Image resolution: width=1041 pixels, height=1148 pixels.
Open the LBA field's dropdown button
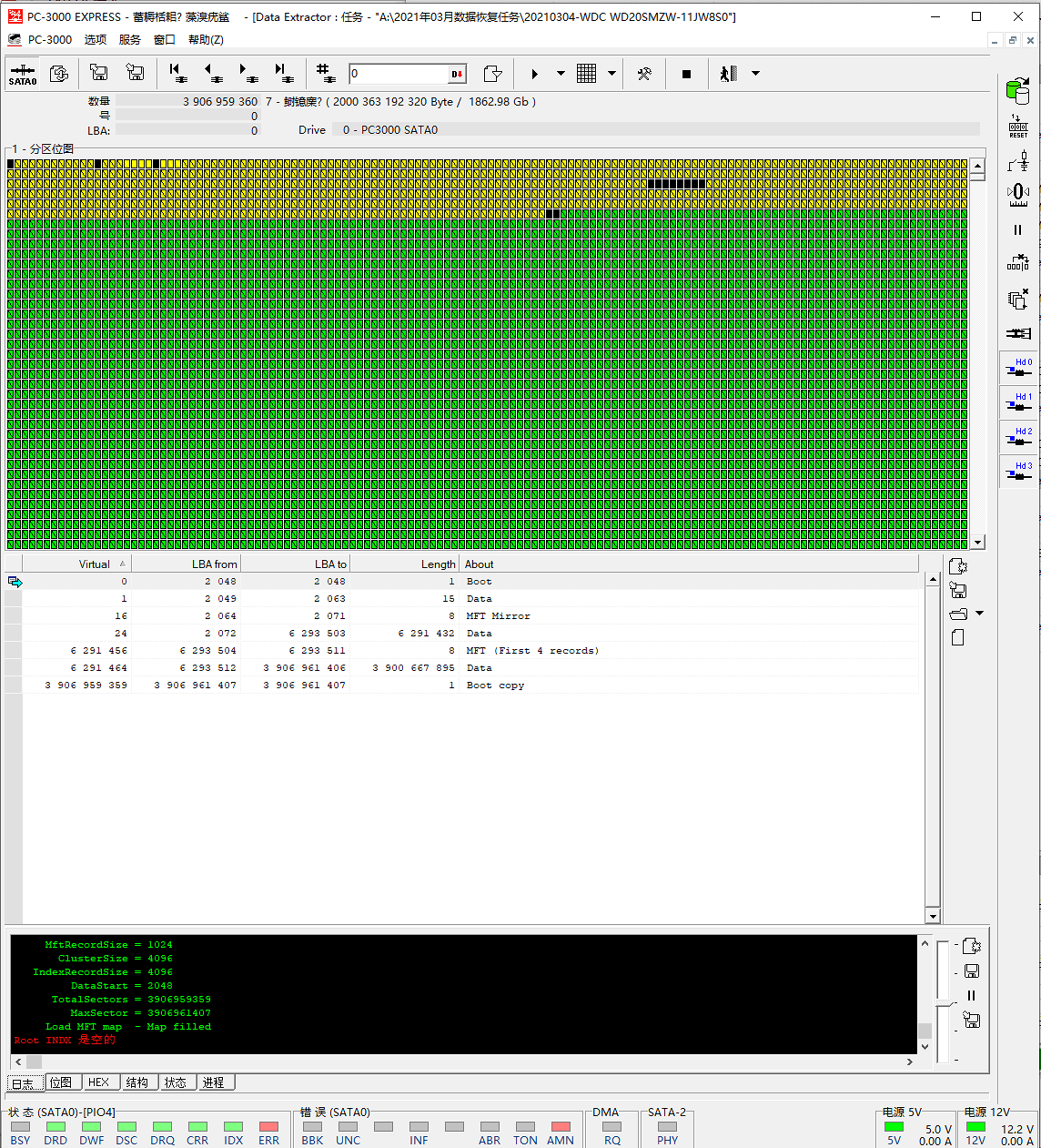(457, 74)
